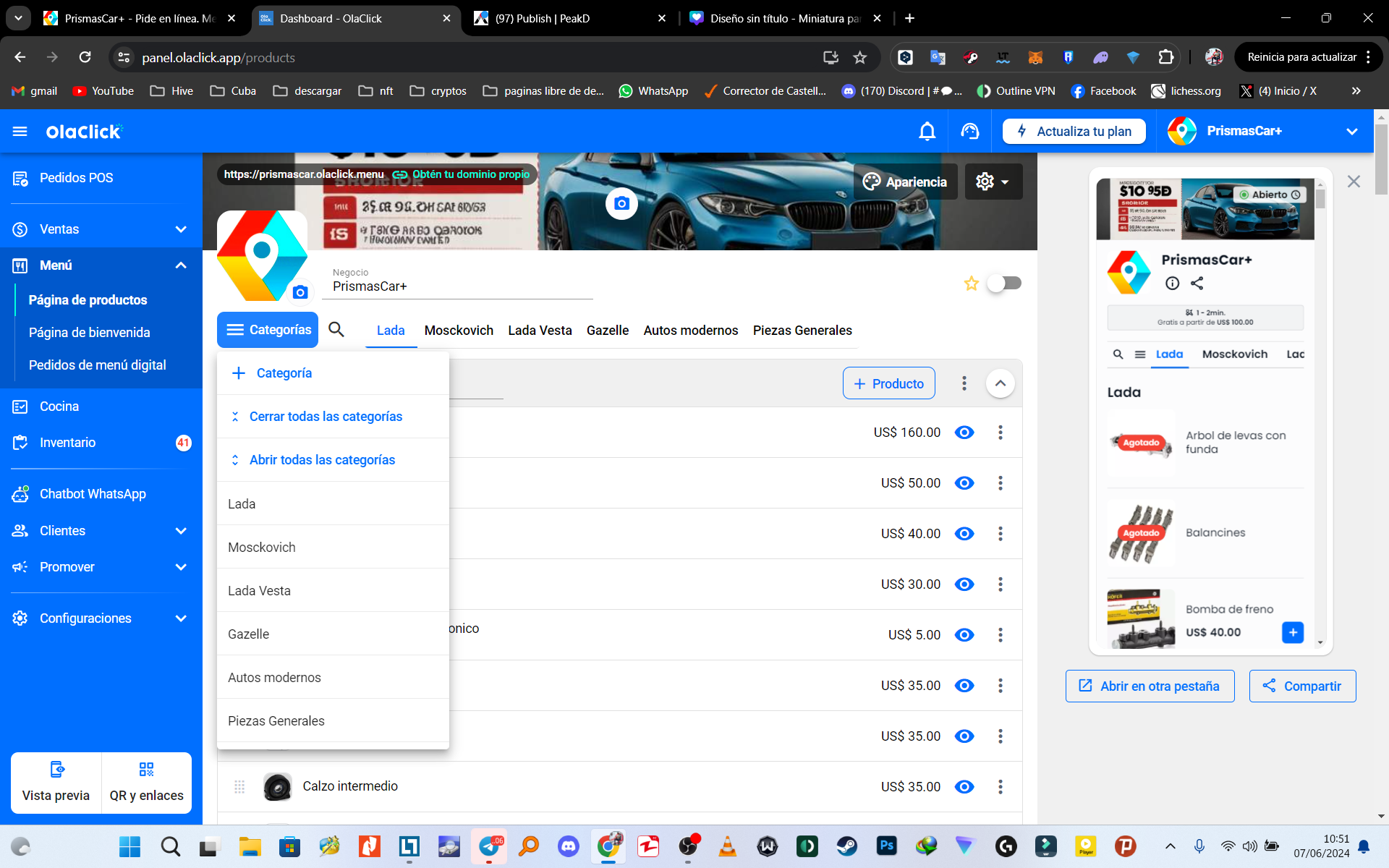1389x868 pixels.
Task: Choose Abrir todas las categorías
Action: pyautogui.click(x=333, y=460)
